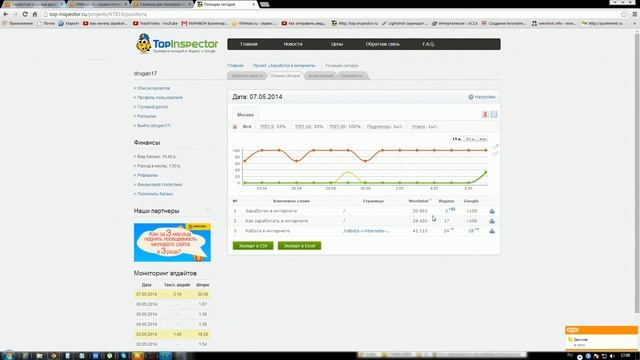
Task: Open chart icon for Работа в интернете row
Action: pyautogui.click(x=492, y=231)
